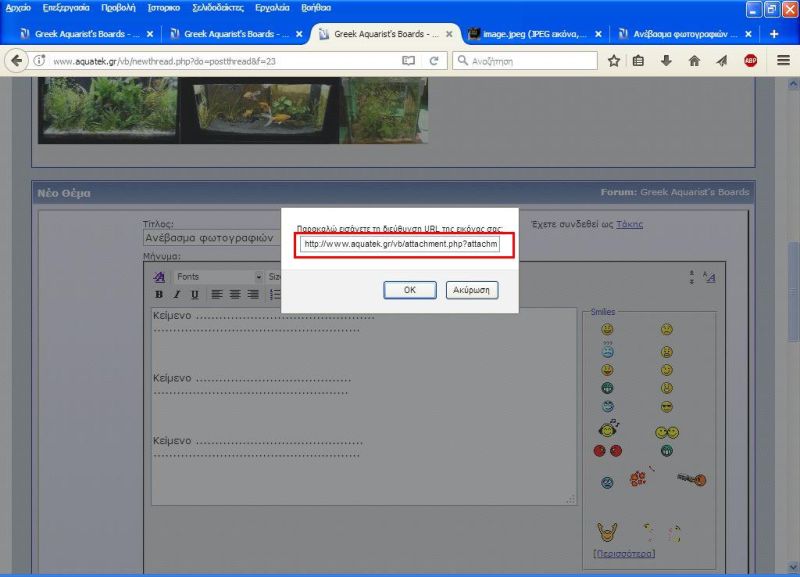Click OK in the image URL dialog

[409, 290]
